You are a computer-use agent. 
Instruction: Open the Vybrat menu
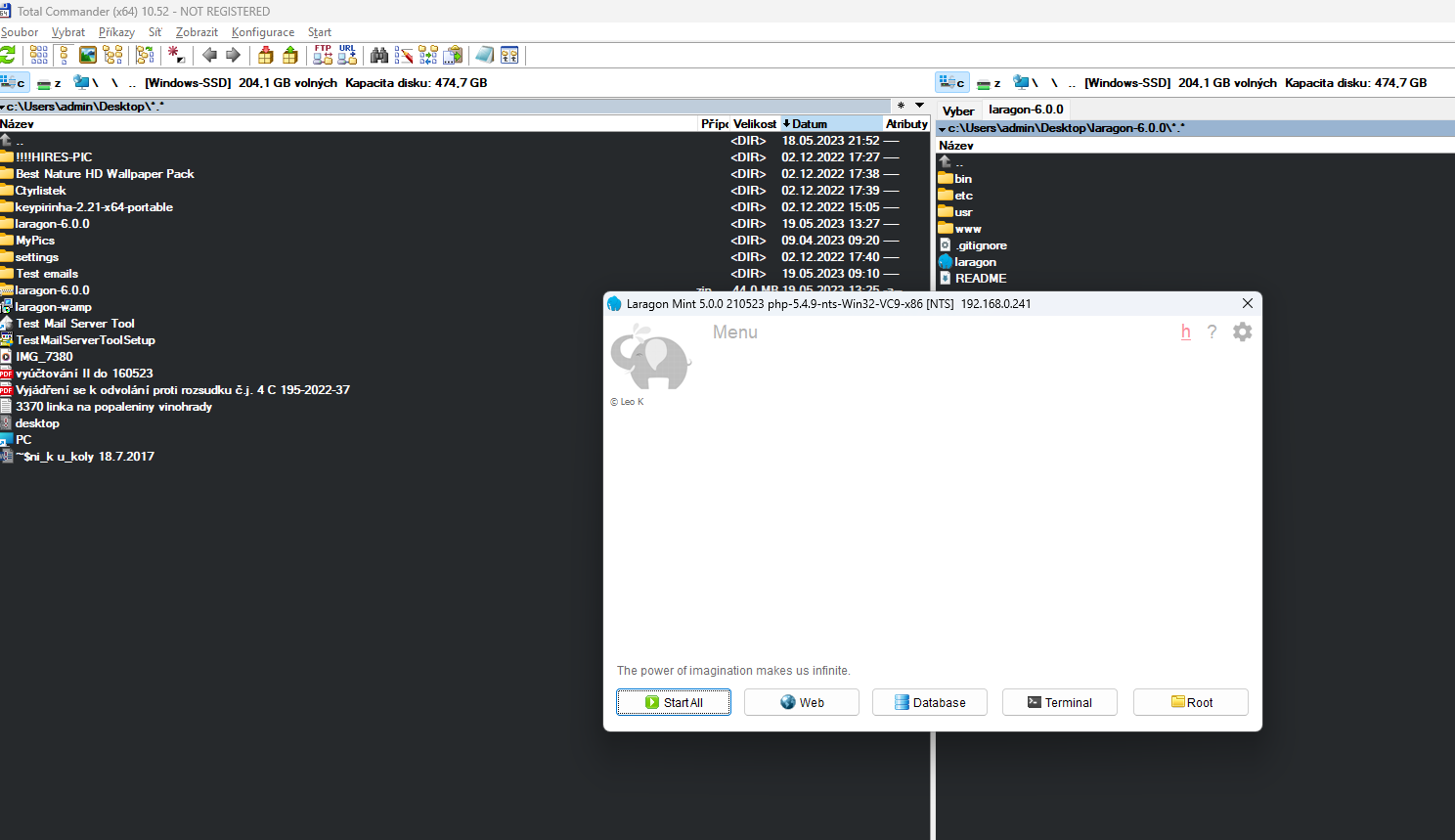68,32
